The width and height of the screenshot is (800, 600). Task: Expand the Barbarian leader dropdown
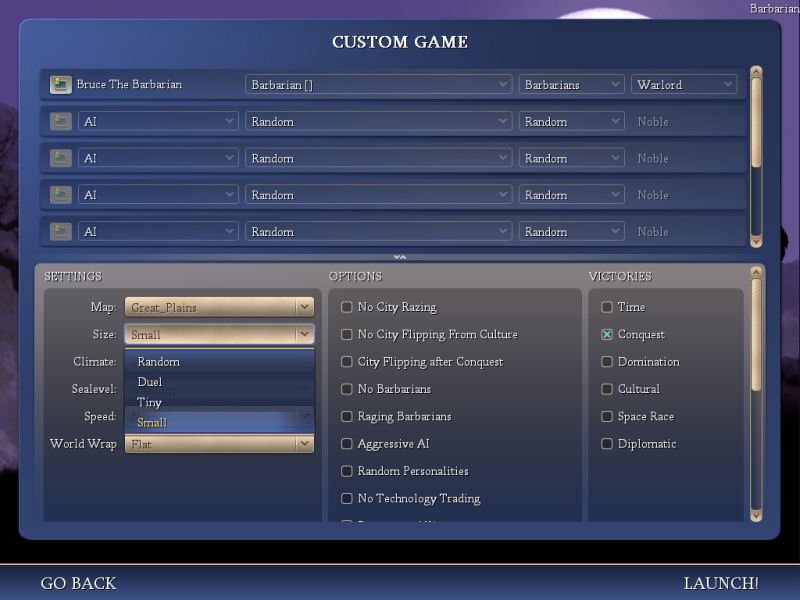click(x=378, y=85)
